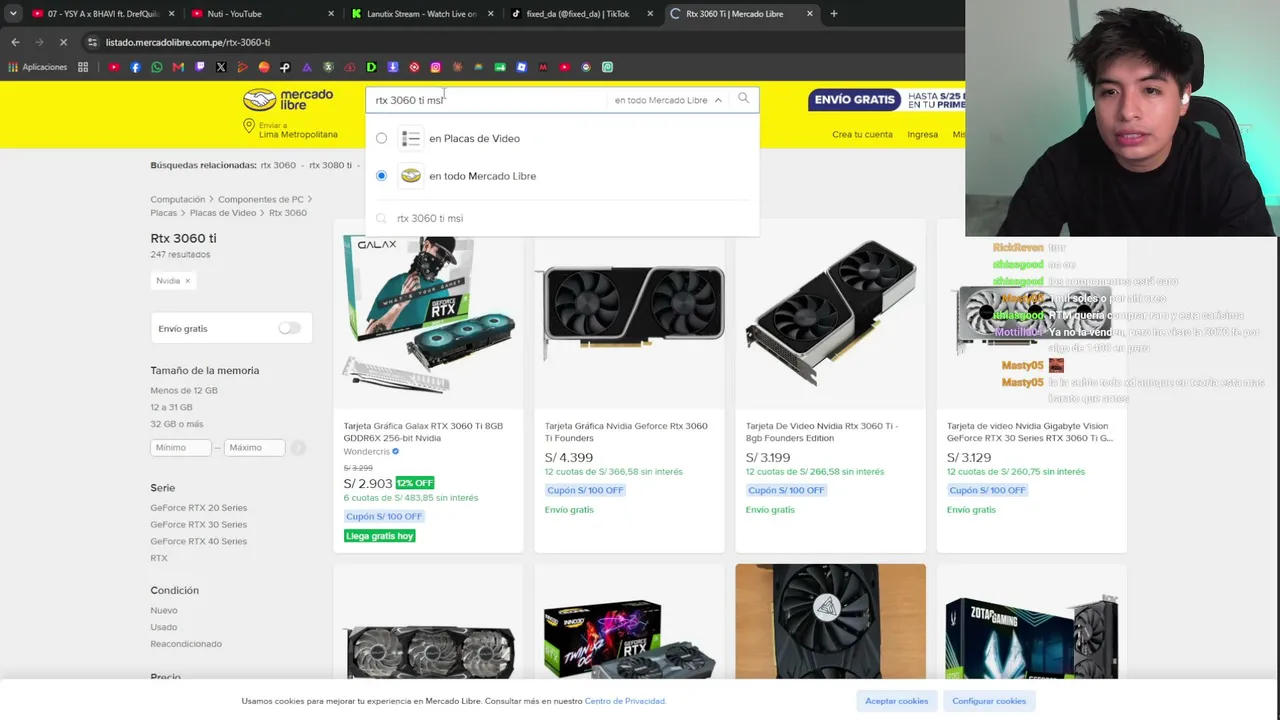Image resolution: width=1280 pixels, height=720 pixels.
Task: Accept cookies with Aceptar cookies button
Action: pyautogui.click(x=896, y=701)
